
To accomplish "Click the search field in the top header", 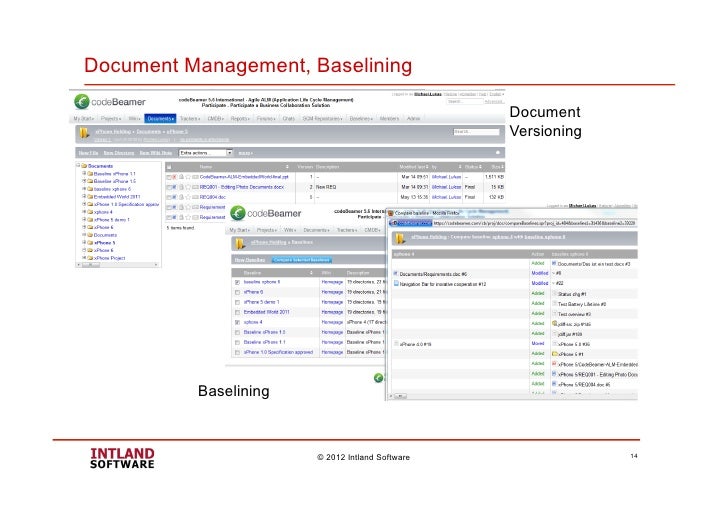I will (x=465, y=101).
